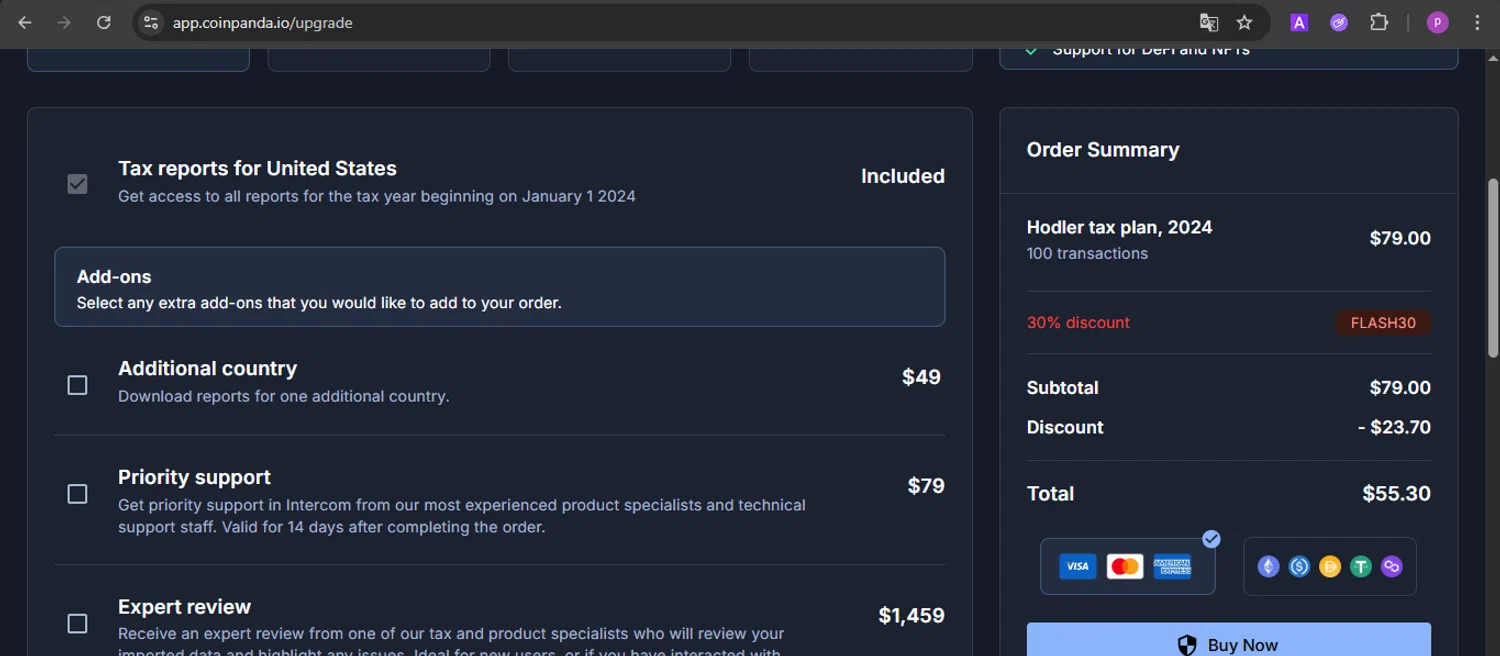Click the shield icon on Buy Now
Screen dimensions: 1500x656
click(x=1187, y=645)
